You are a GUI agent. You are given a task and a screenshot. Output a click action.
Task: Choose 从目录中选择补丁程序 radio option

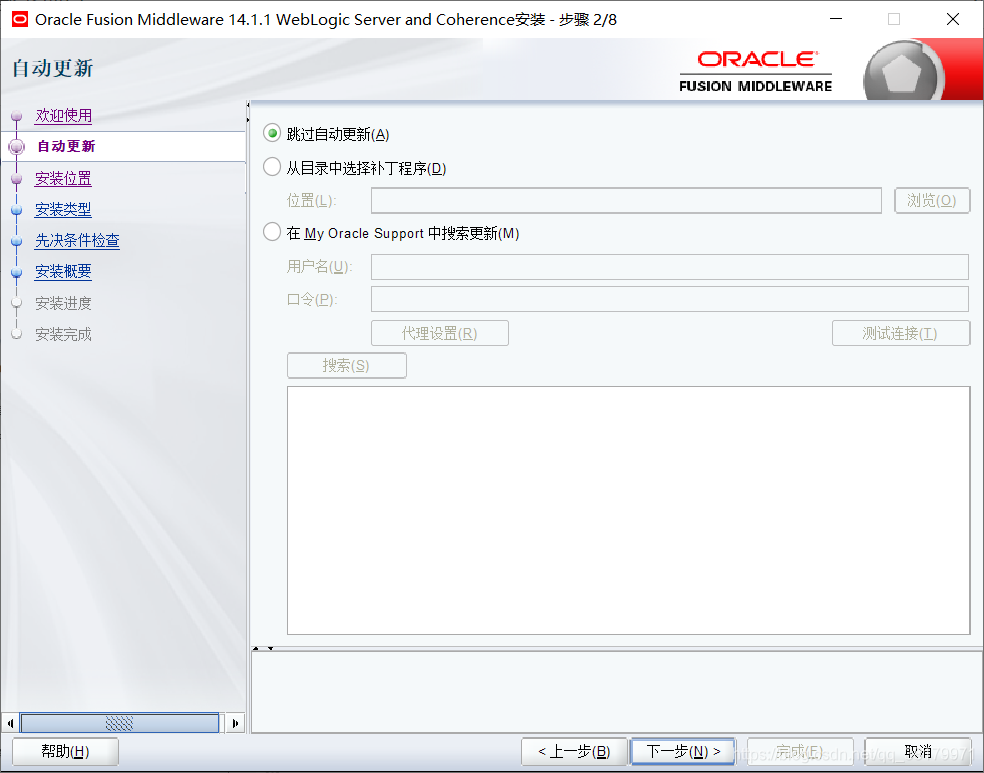[x=272, y=167]
